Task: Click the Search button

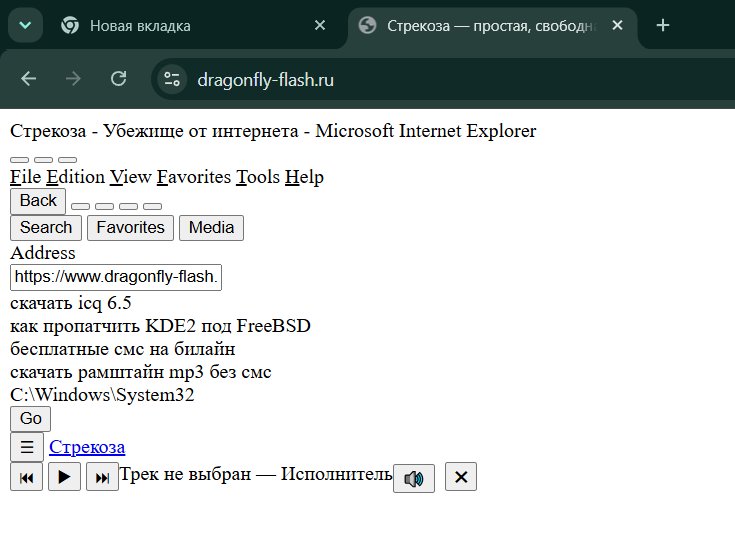Action: [46, 228]
